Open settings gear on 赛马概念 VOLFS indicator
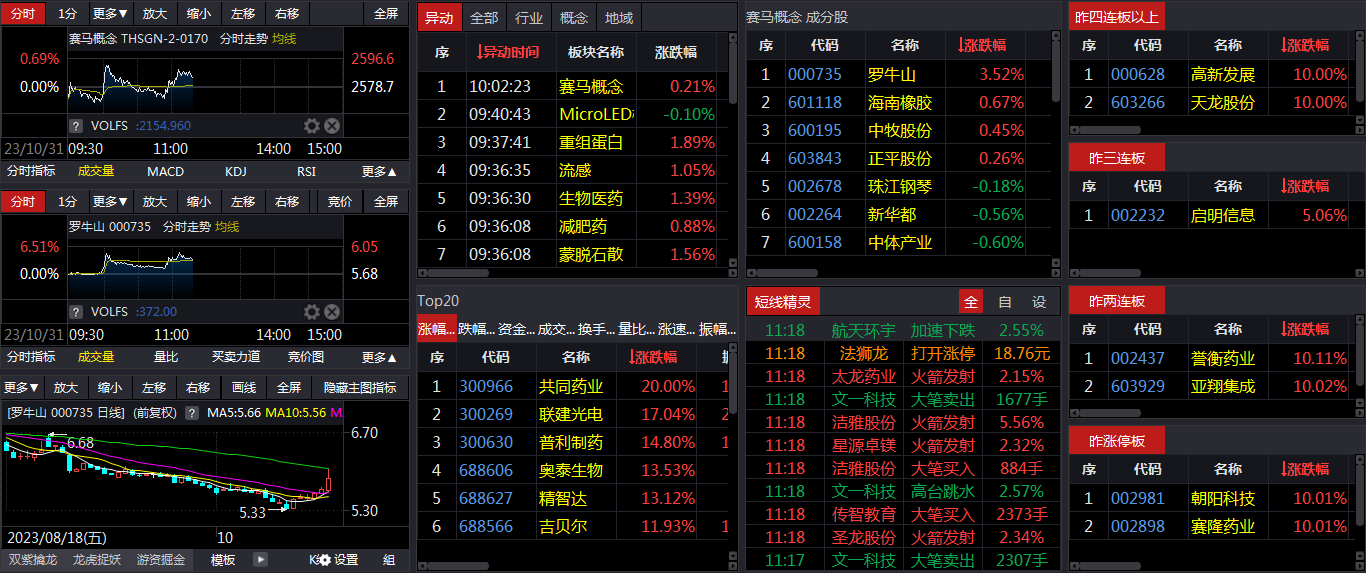This screenshot has height=573, width=1366. (311, 126)
